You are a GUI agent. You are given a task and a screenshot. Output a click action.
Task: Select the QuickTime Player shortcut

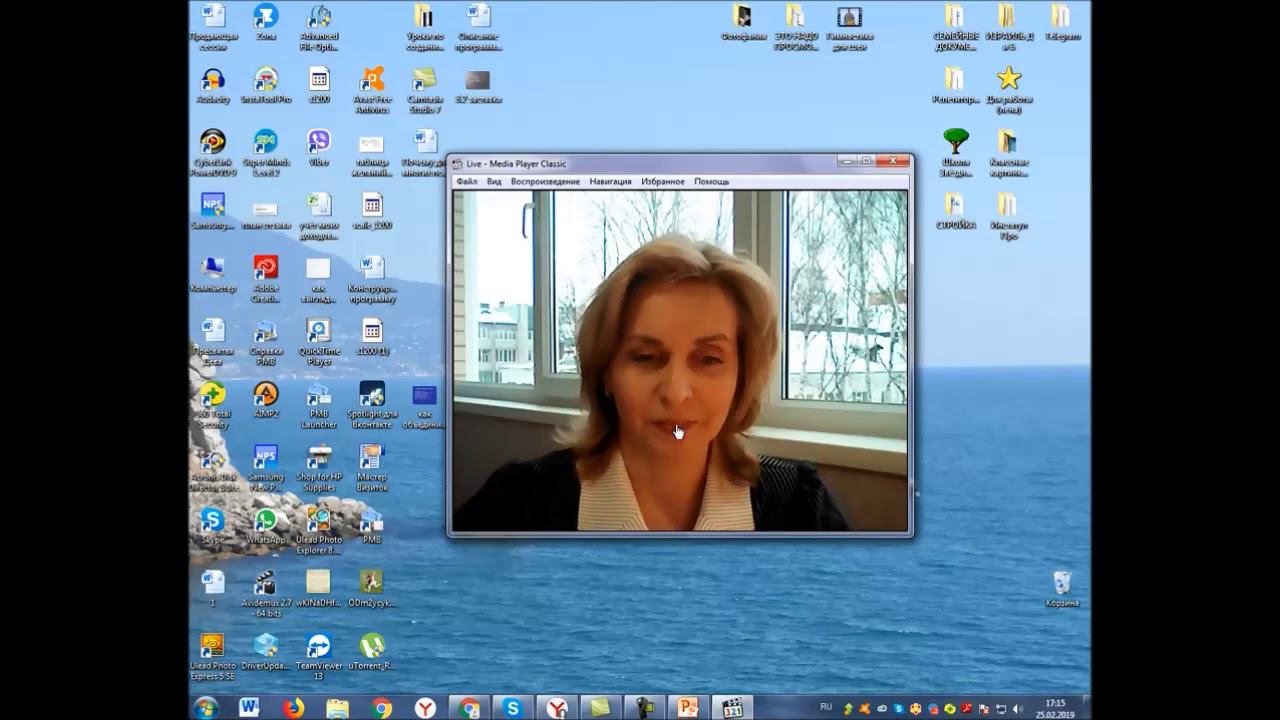(319, 342)
